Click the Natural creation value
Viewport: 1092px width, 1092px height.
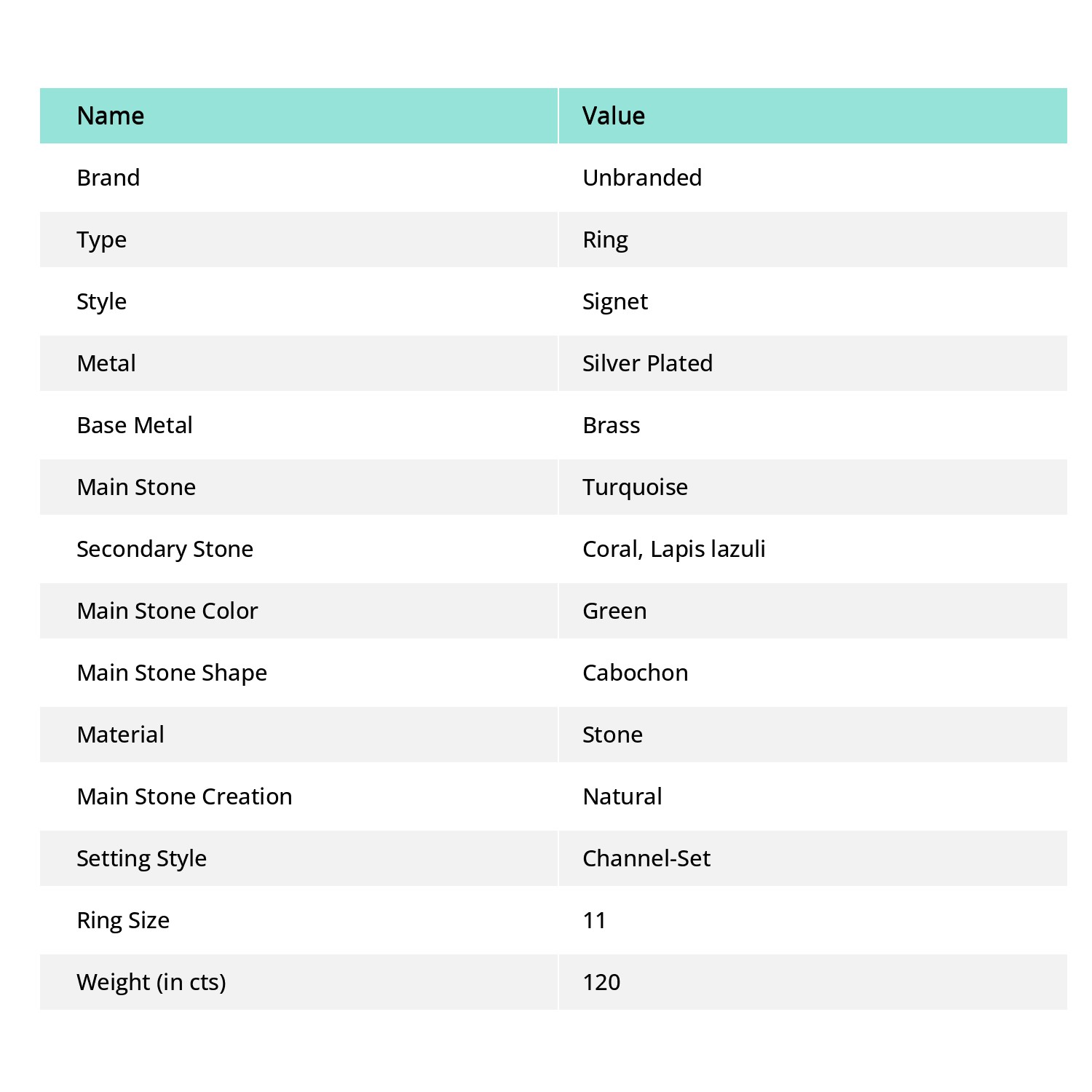tap(622, 796)
